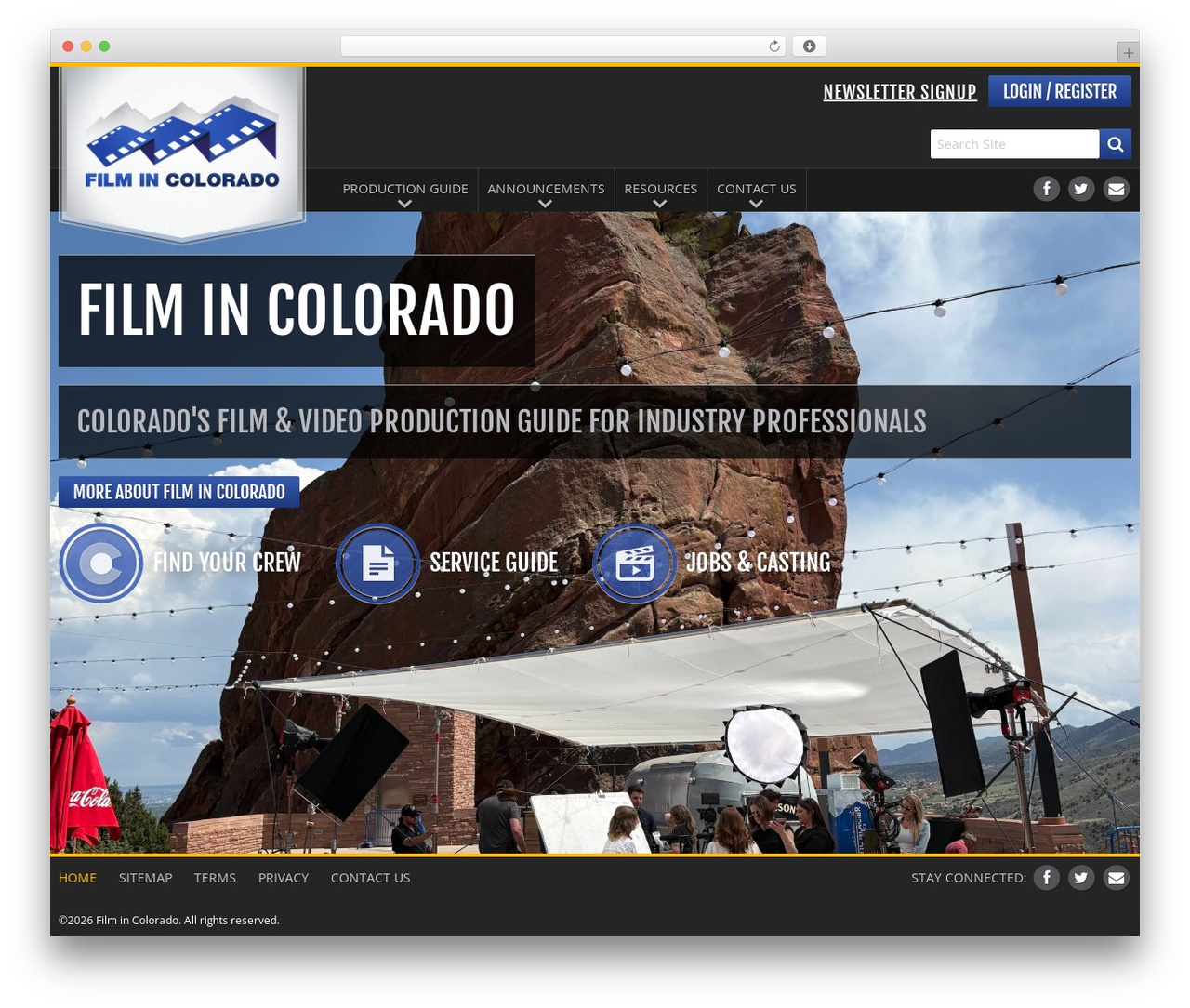Click the magnifier search button
The image size is (1190, 1008).
click(1116, 144)
